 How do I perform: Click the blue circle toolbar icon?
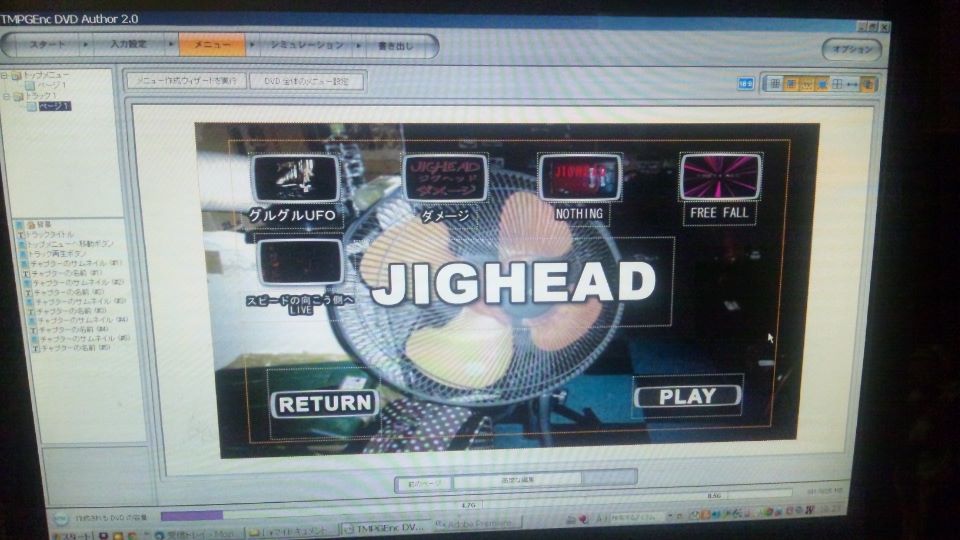tap(822, 84)
